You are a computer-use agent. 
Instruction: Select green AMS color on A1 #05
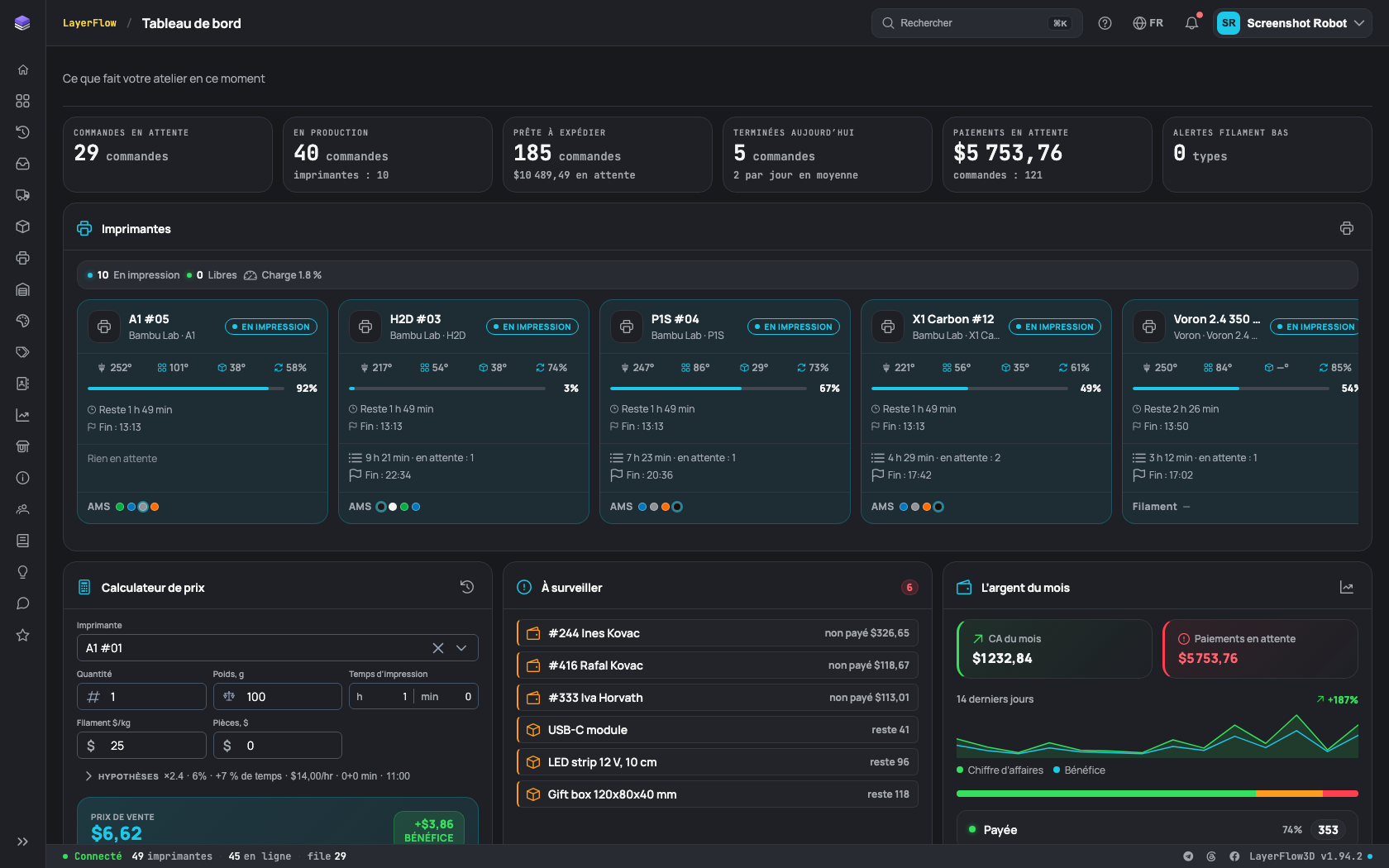pyautogui.click(x=120, y=507)
